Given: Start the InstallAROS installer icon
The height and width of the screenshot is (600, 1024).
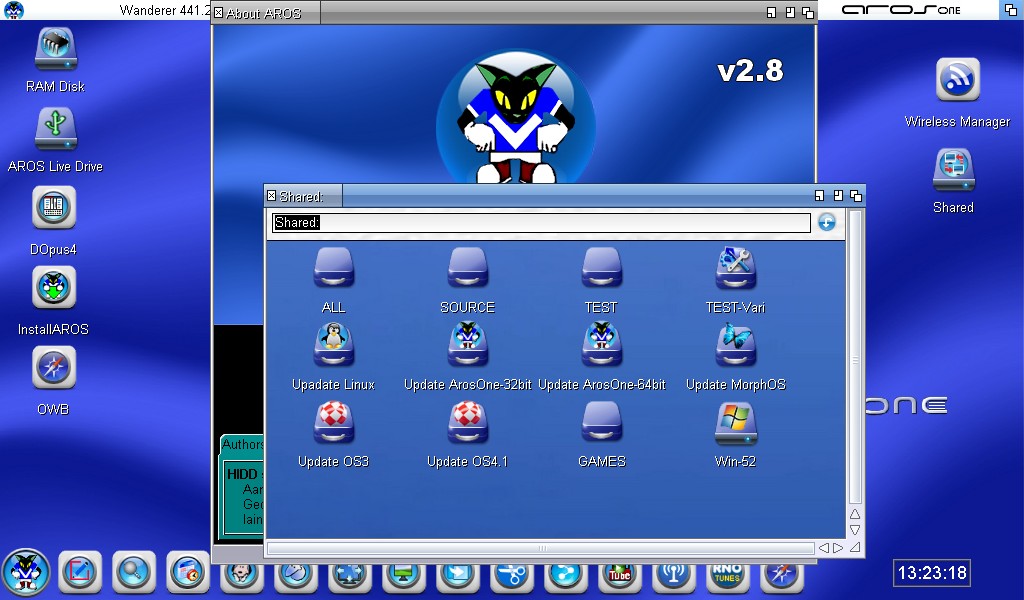Looking at the screenshot, I should [54, 290].
